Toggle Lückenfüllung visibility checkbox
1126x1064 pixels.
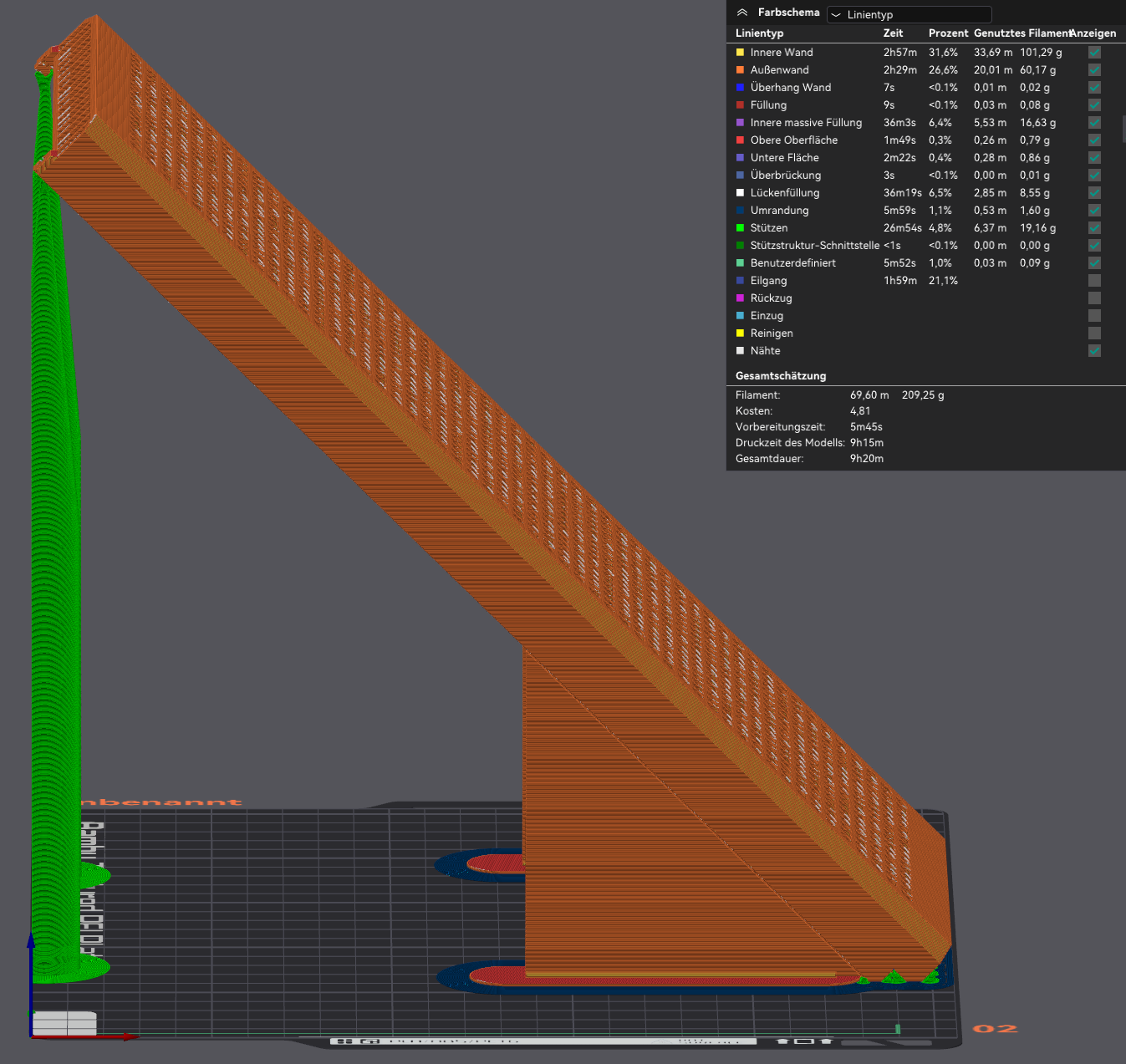[1094, 193]
